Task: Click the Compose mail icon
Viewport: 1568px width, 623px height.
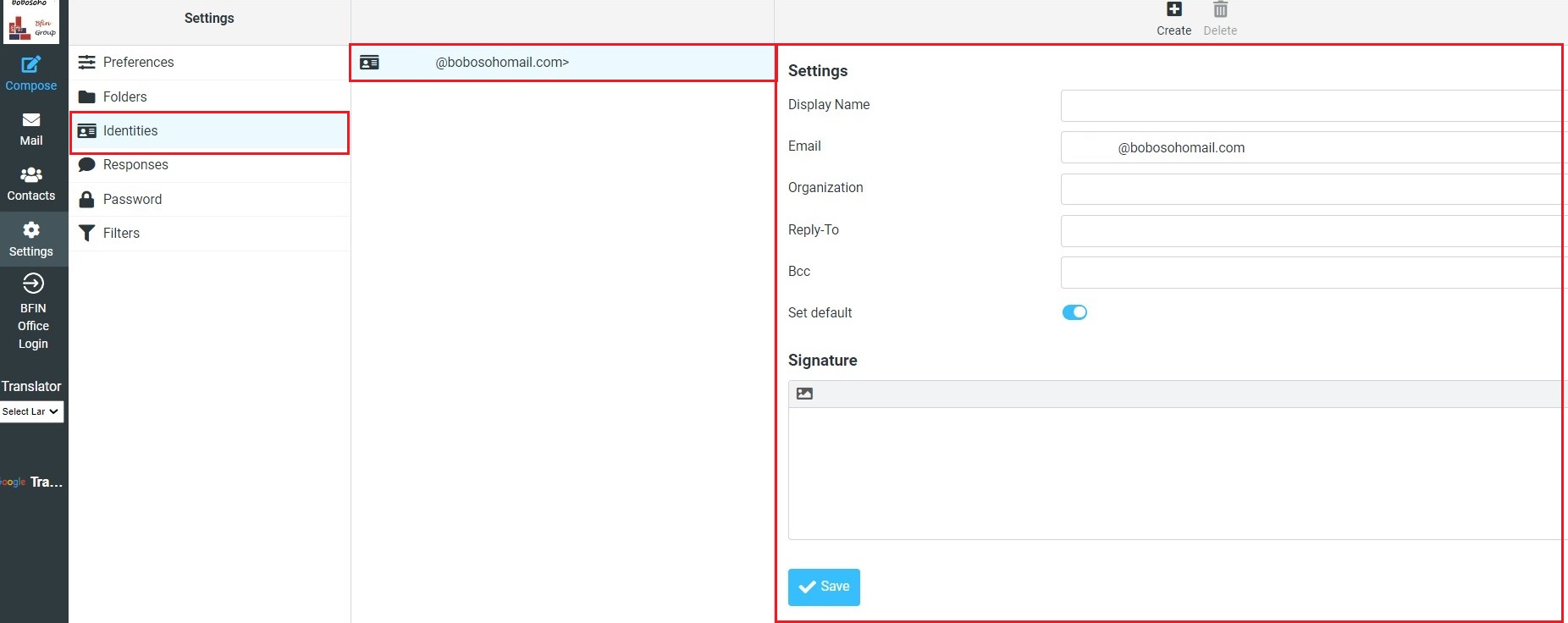Action: (31, 65)
